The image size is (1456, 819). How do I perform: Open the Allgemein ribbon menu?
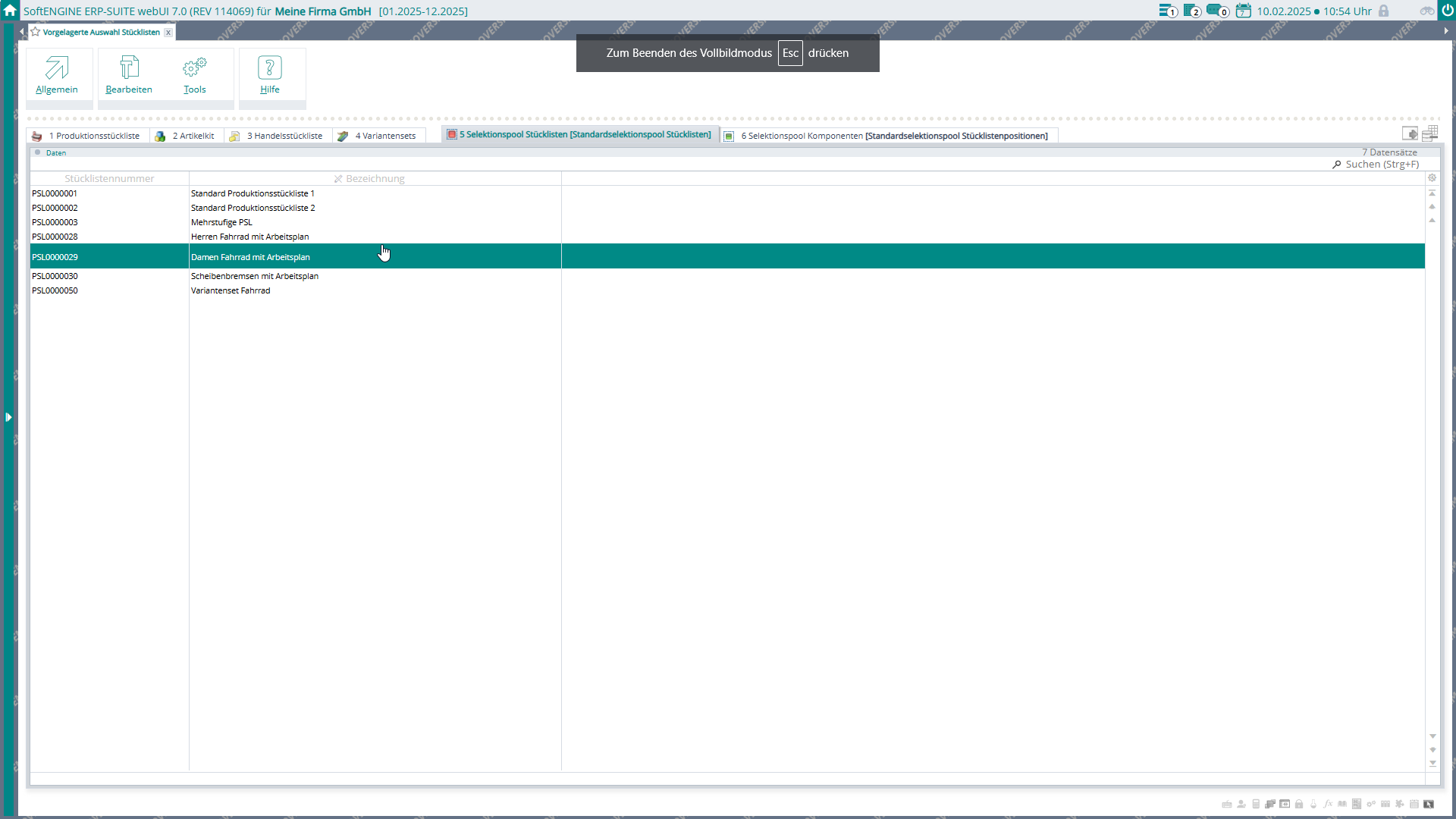click(x=57, y=75)
